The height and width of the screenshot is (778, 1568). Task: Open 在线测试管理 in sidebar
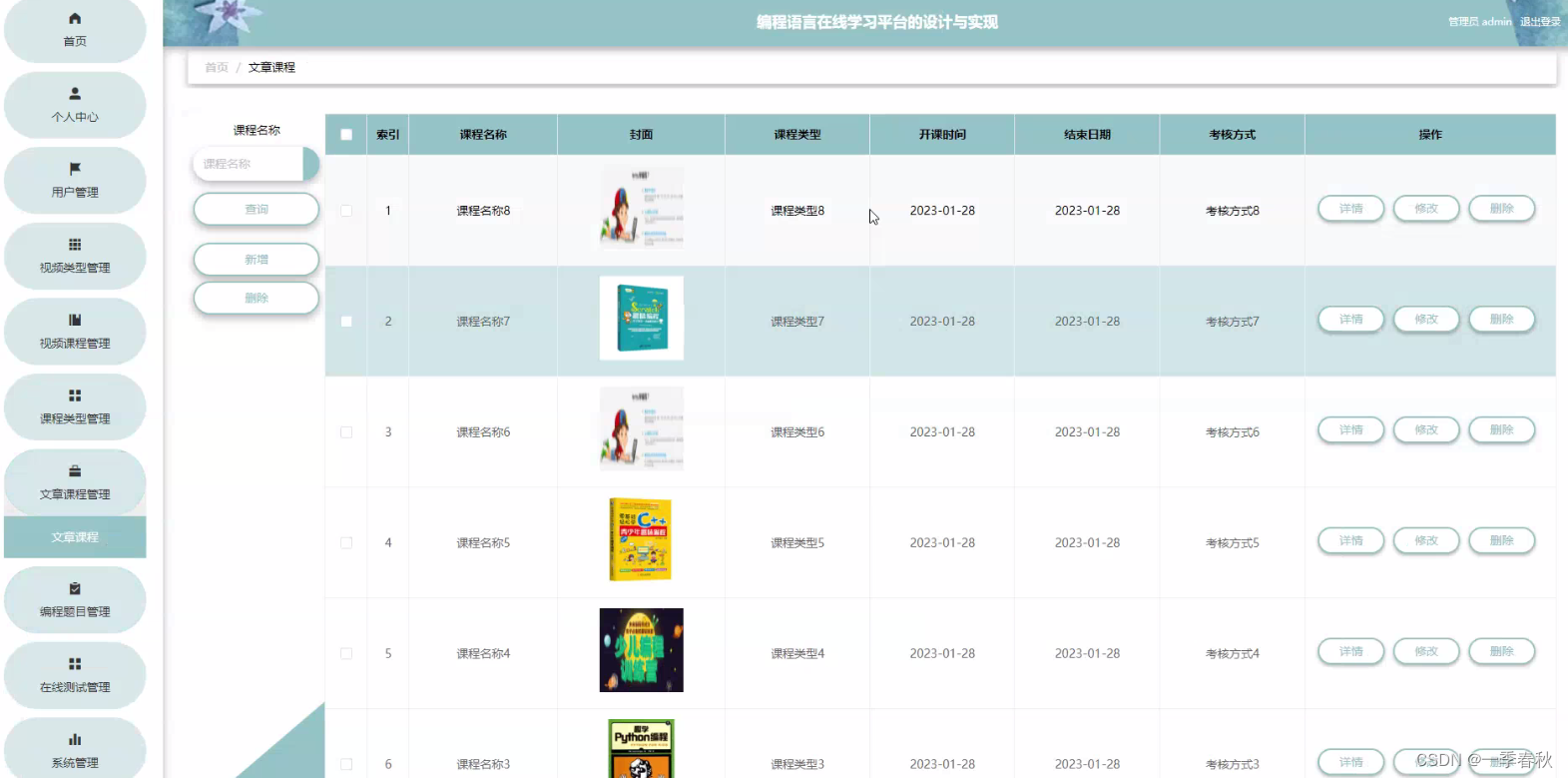click(75, 675)
